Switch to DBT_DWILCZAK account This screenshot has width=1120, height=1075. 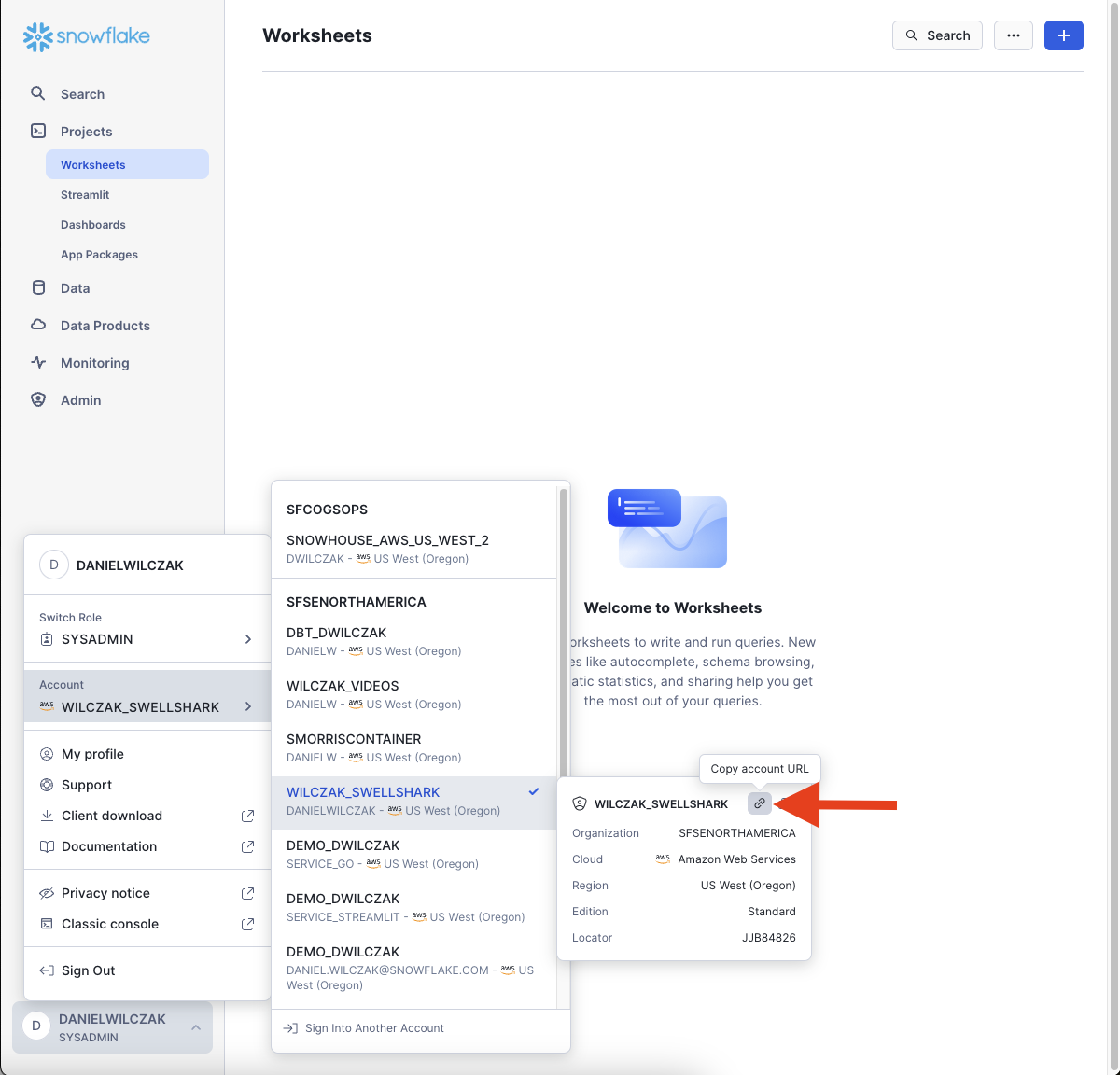pyautogui.click(x=414, y=641)
